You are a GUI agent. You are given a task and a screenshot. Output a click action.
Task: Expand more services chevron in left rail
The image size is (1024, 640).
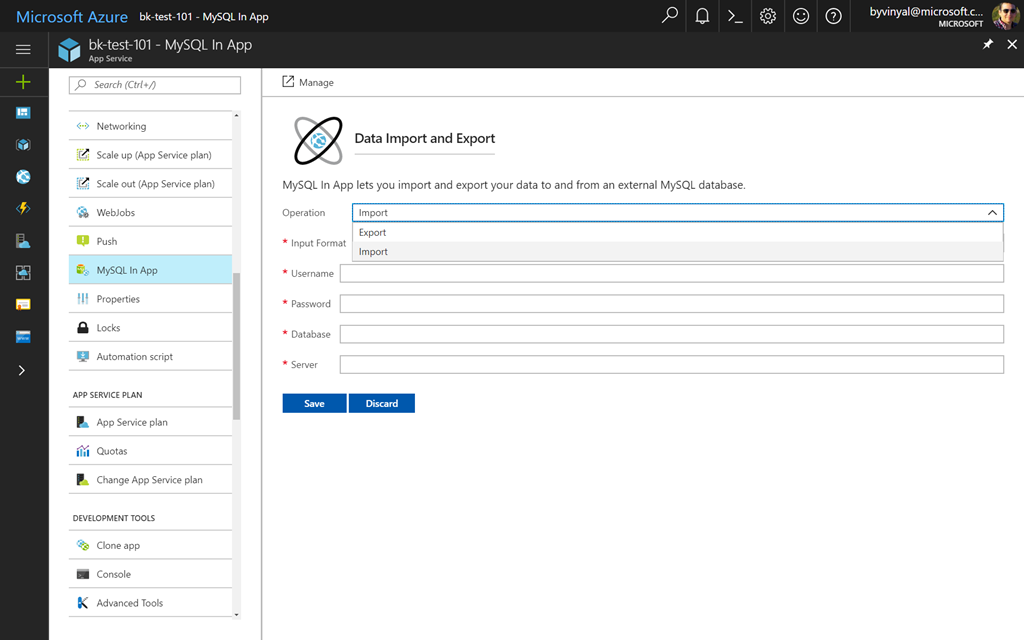click(23, 370)
